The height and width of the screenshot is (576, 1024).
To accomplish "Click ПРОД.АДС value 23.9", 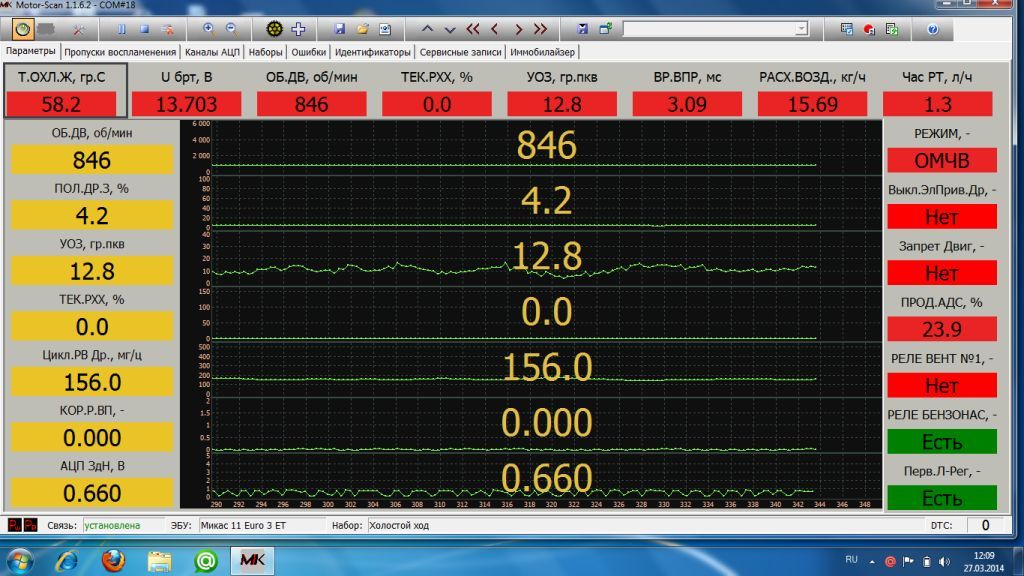I will (x=942, y=328).
